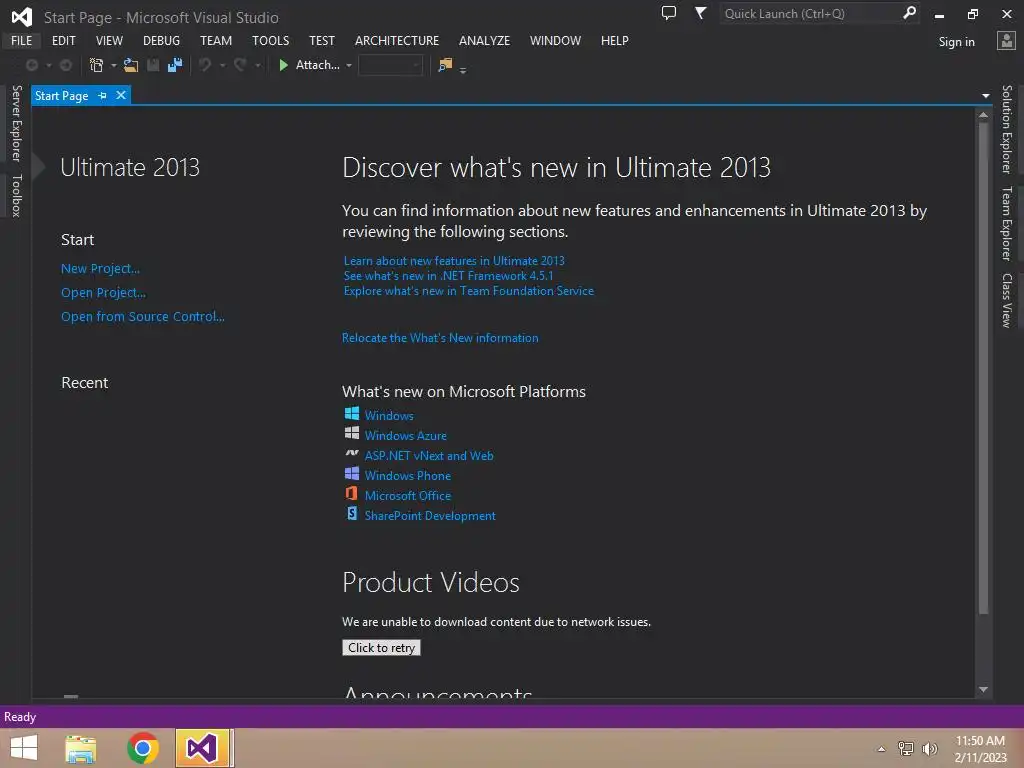Expand the Redo dropdown arrow
Image resolution: width=1024 pixels, height=768 pixels.
258,65
